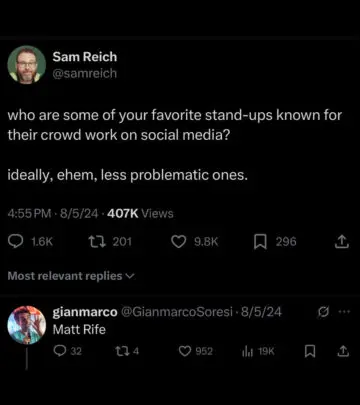Open the Sam Reich display name
The width and height of the screenshot is (360, 405).
tap(85, 57)
